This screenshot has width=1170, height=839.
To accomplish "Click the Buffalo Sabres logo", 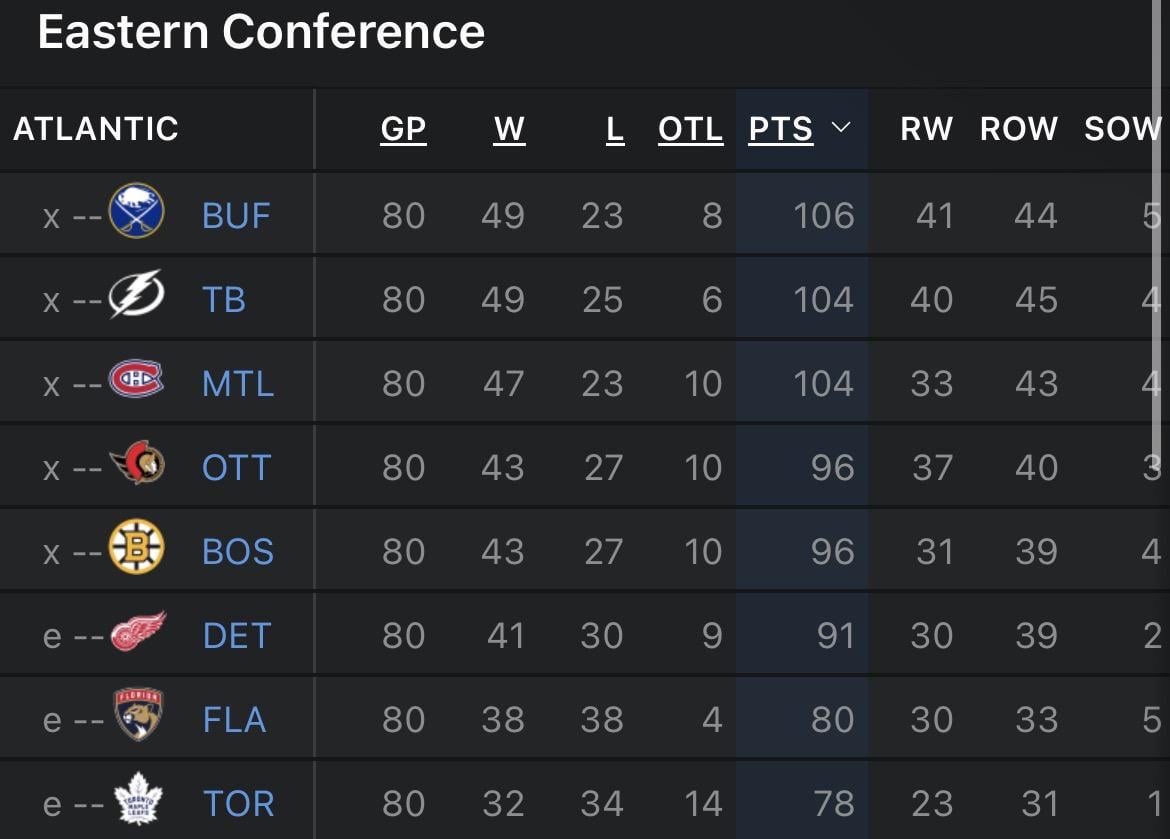I will pos(136,211).
